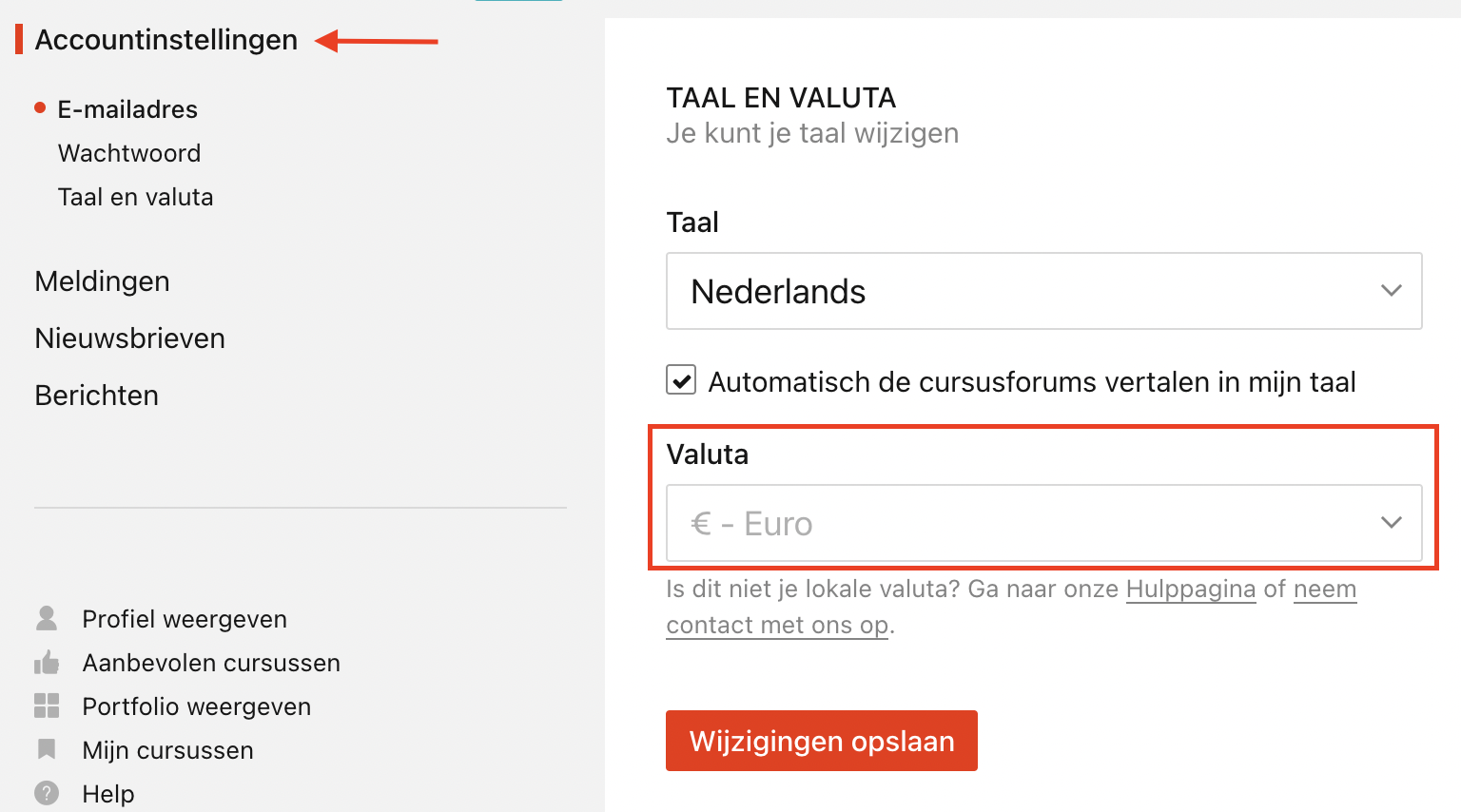The height and width of the screenshot is (812, 1461).
Task: Open Aanbevolen cursussen link
Action: (x=211, y=663)
